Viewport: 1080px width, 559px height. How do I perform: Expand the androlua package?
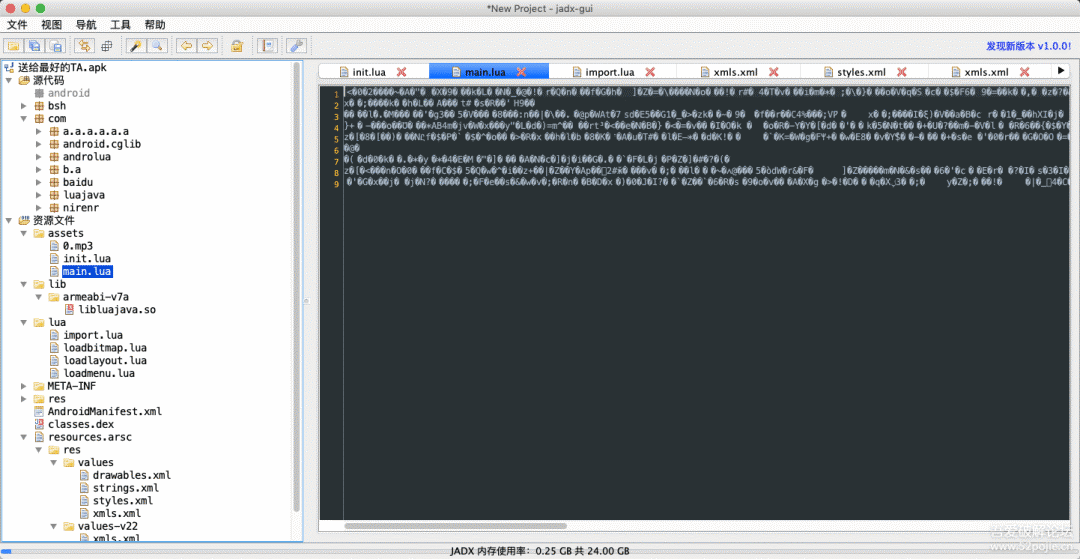coord(39,157)
